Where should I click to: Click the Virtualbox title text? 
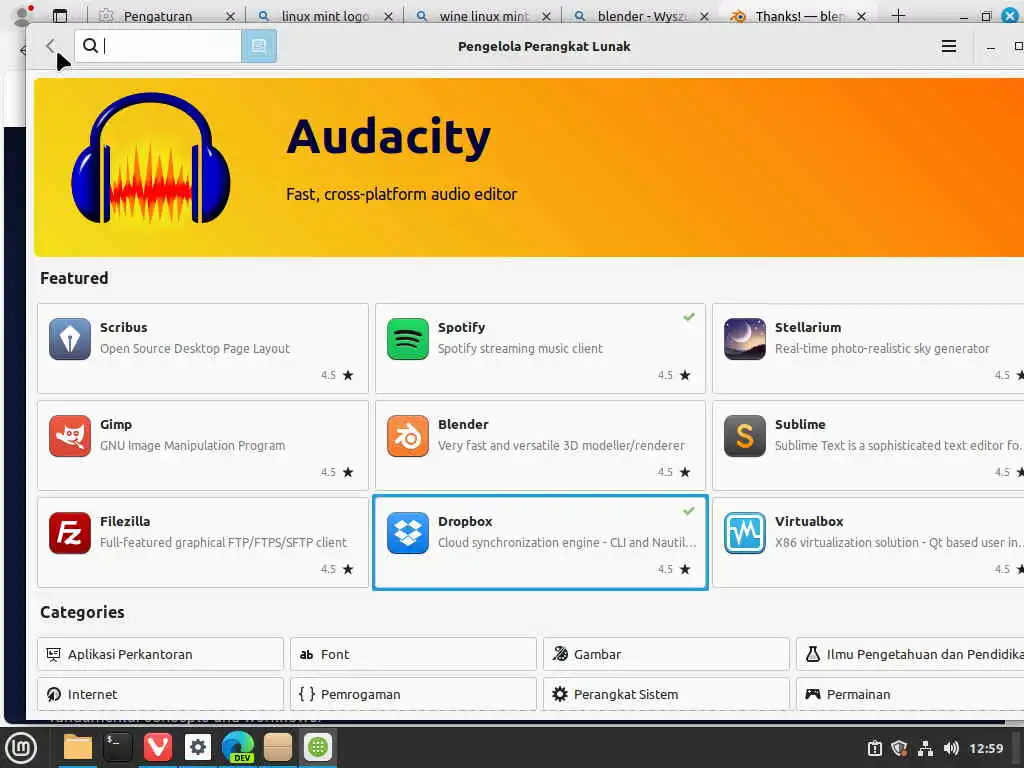tap(808, 521)
